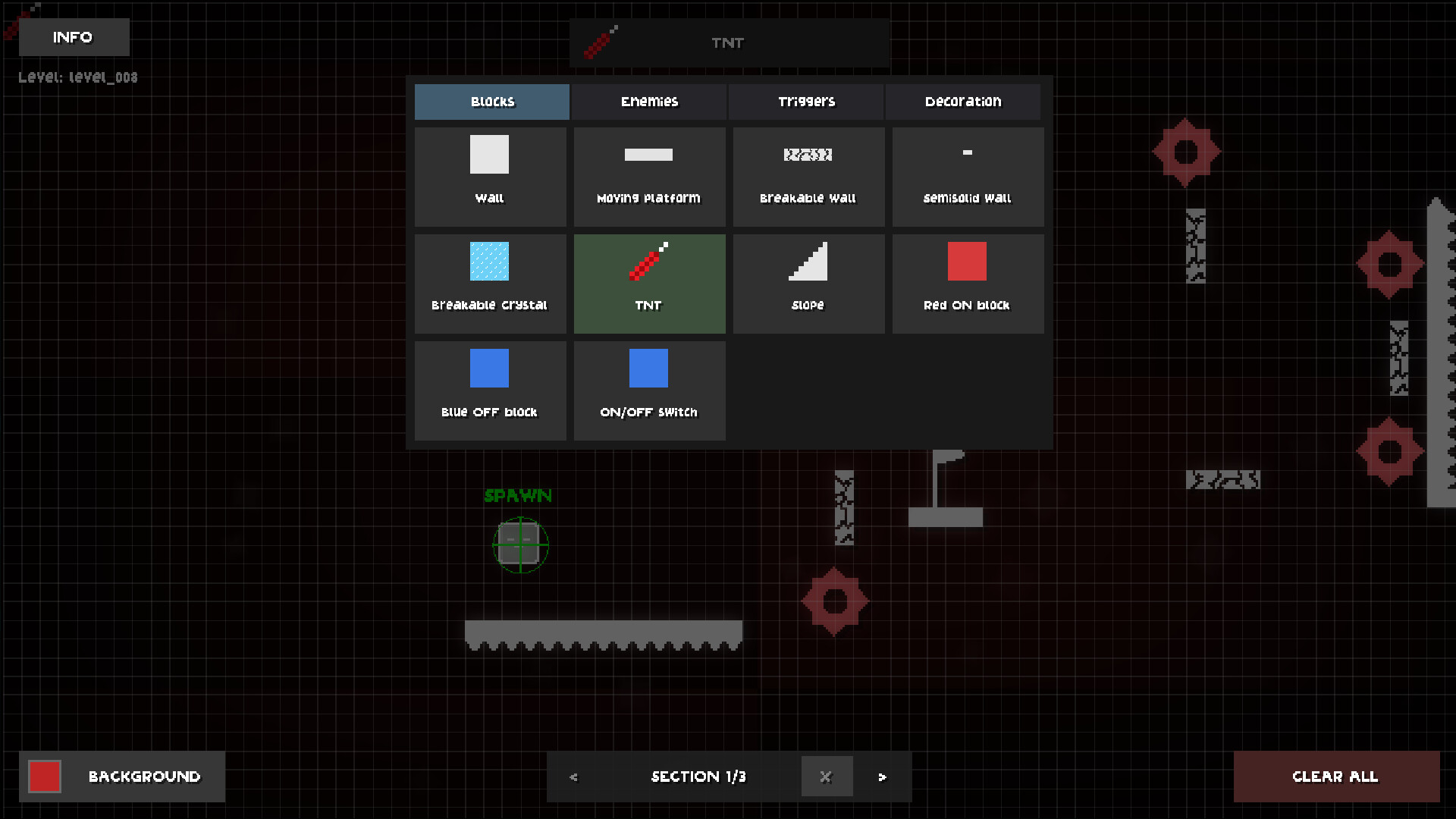
Task: Open the Enemies tab
Action: point(649,102)
